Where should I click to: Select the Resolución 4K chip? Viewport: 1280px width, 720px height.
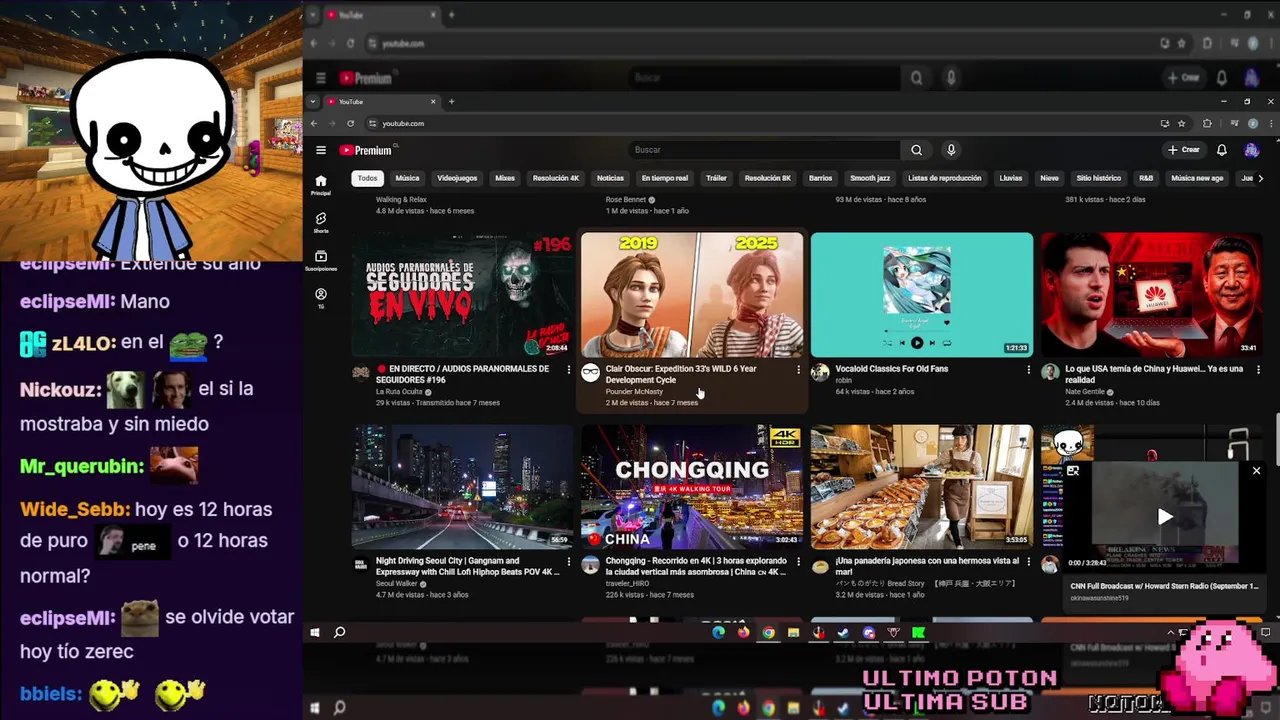coord(556,178)
